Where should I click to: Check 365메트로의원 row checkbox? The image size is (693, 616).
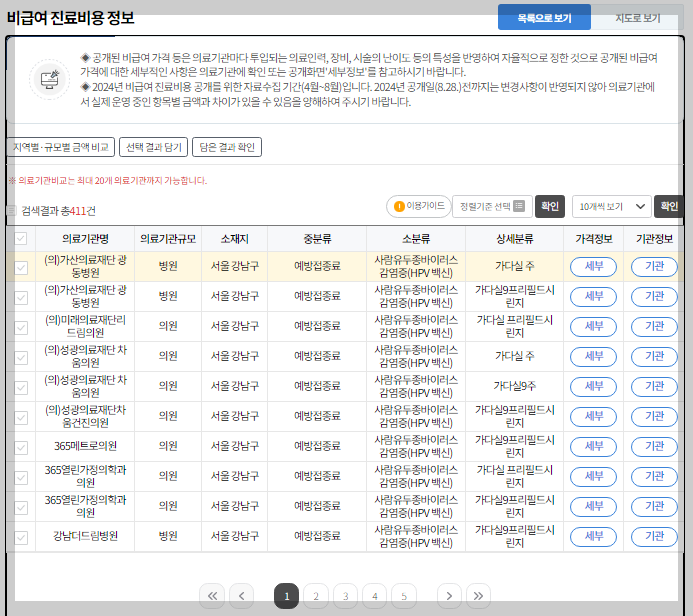[x=21, y=448]
